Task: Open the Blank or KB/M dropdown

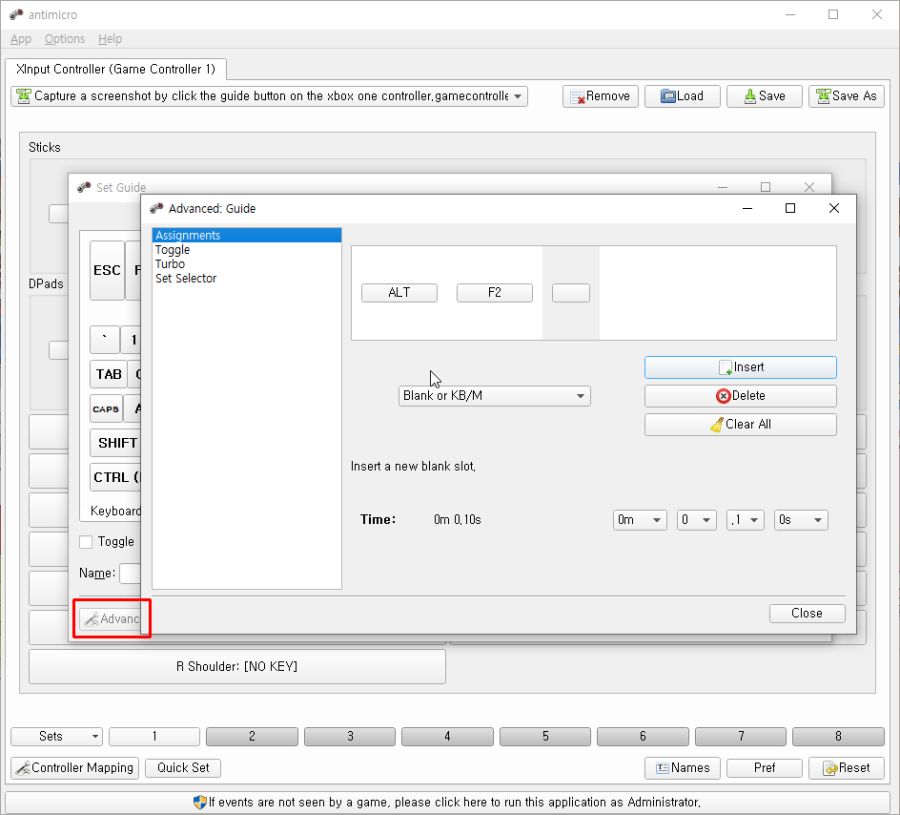Action: (494, 396)
